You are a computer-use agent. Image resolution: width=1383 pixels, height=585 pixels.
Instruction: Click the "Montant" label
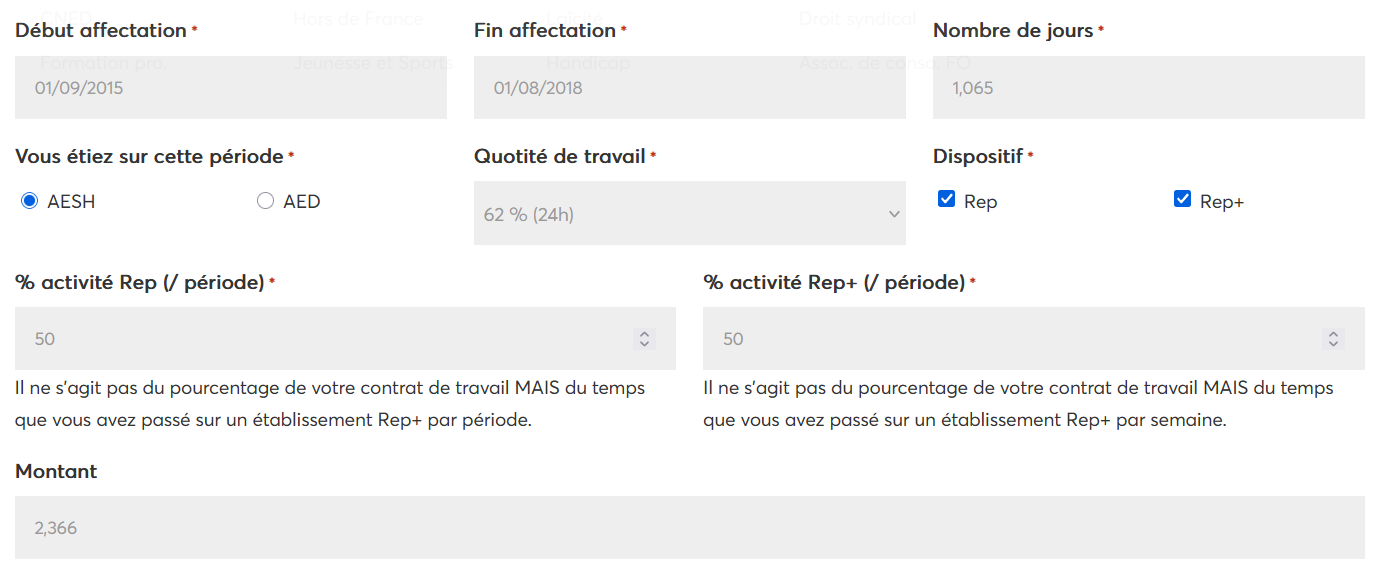click(56, 472)
